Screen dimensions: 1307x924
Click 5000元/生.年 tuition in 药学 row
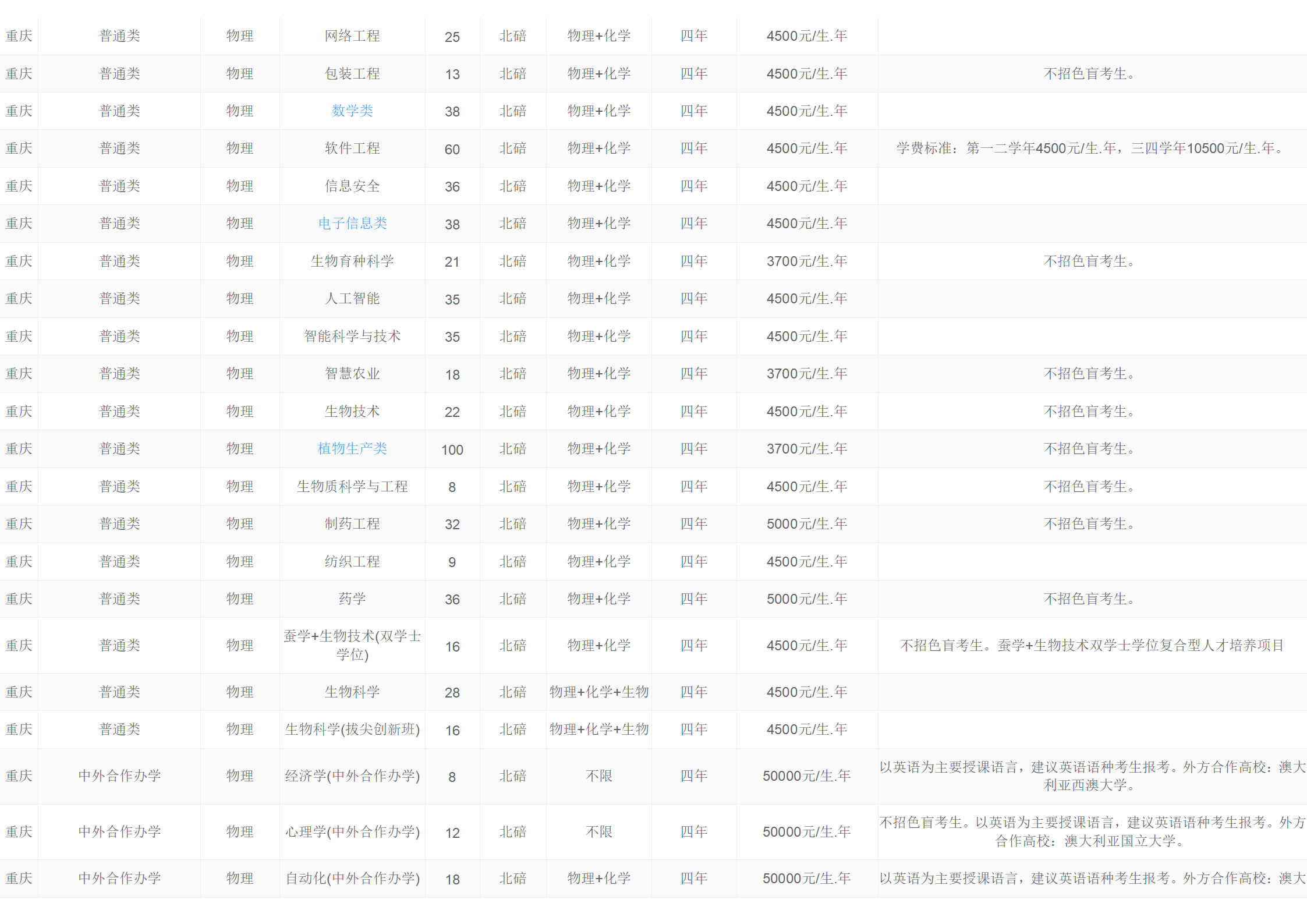[806, 599]
